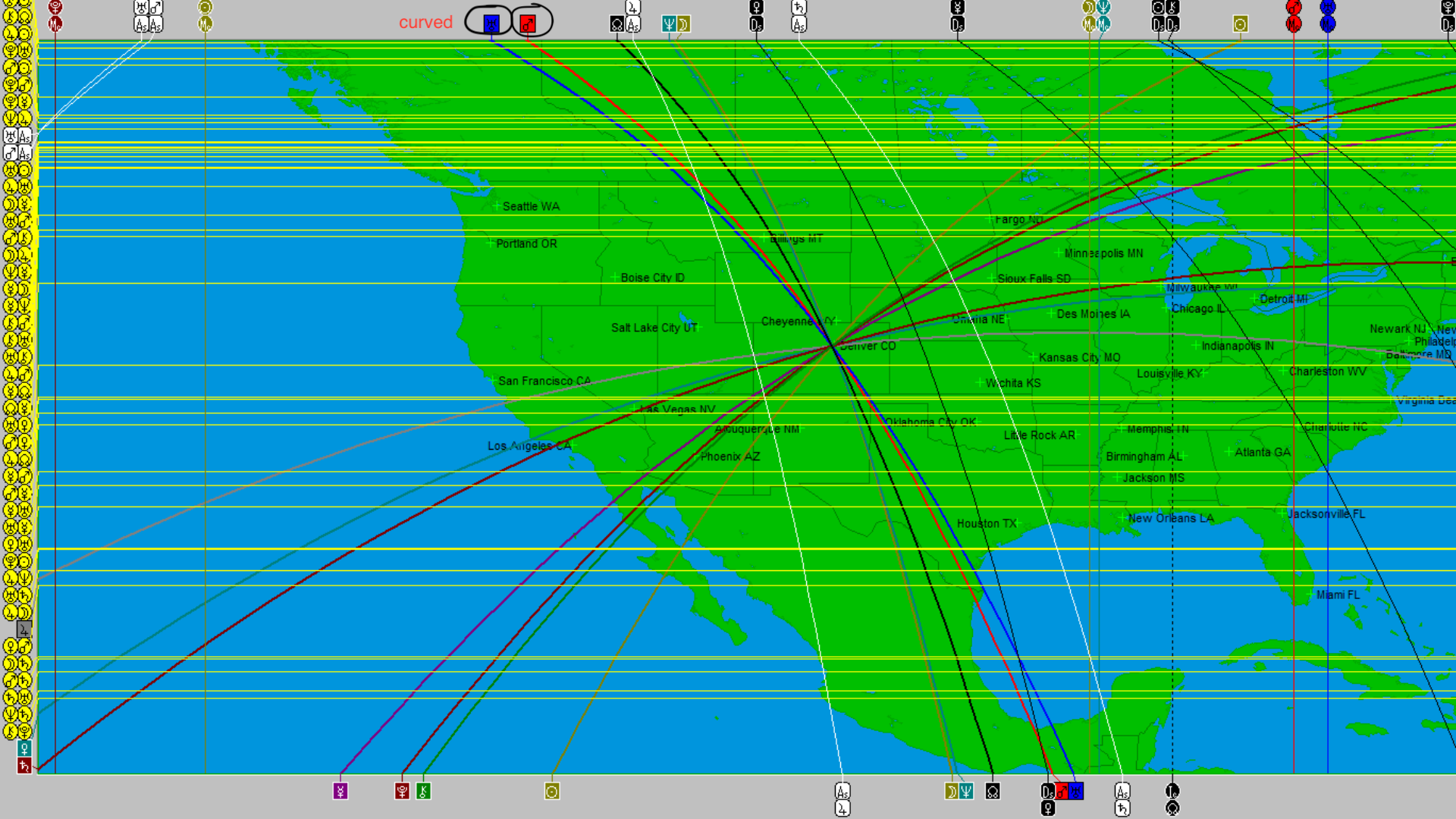Click the red Mars MC circle marker at top
The height and width of the screenshot is (819, 1456).
pos(1293,24)
